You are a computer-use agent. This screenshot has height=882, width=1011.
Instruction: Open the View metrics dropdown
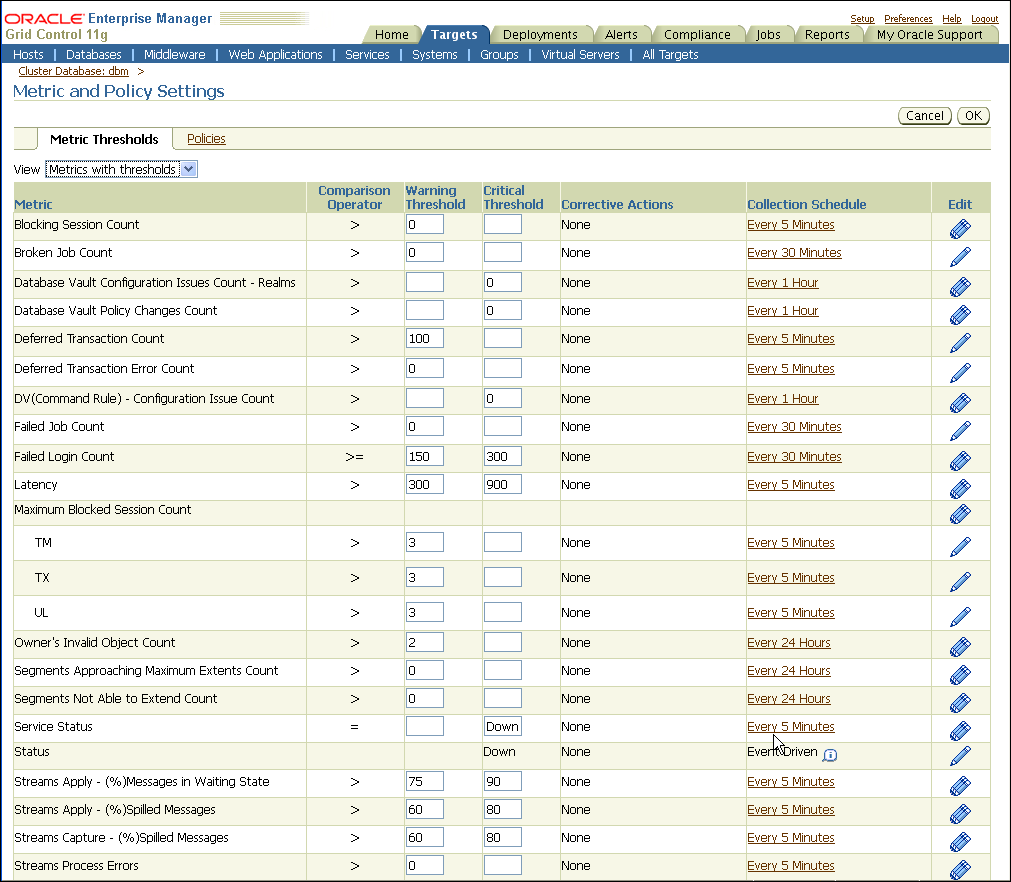121,169
